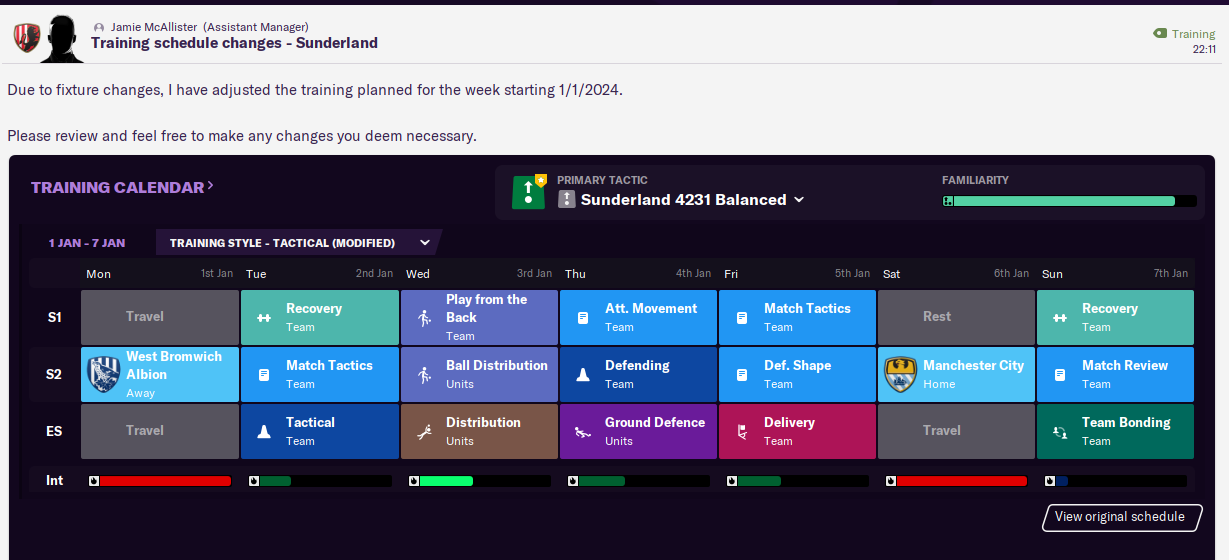The width and height of the screenshot is (1229, 560).
Task: Click the Int row label
Action: [55, 481]
